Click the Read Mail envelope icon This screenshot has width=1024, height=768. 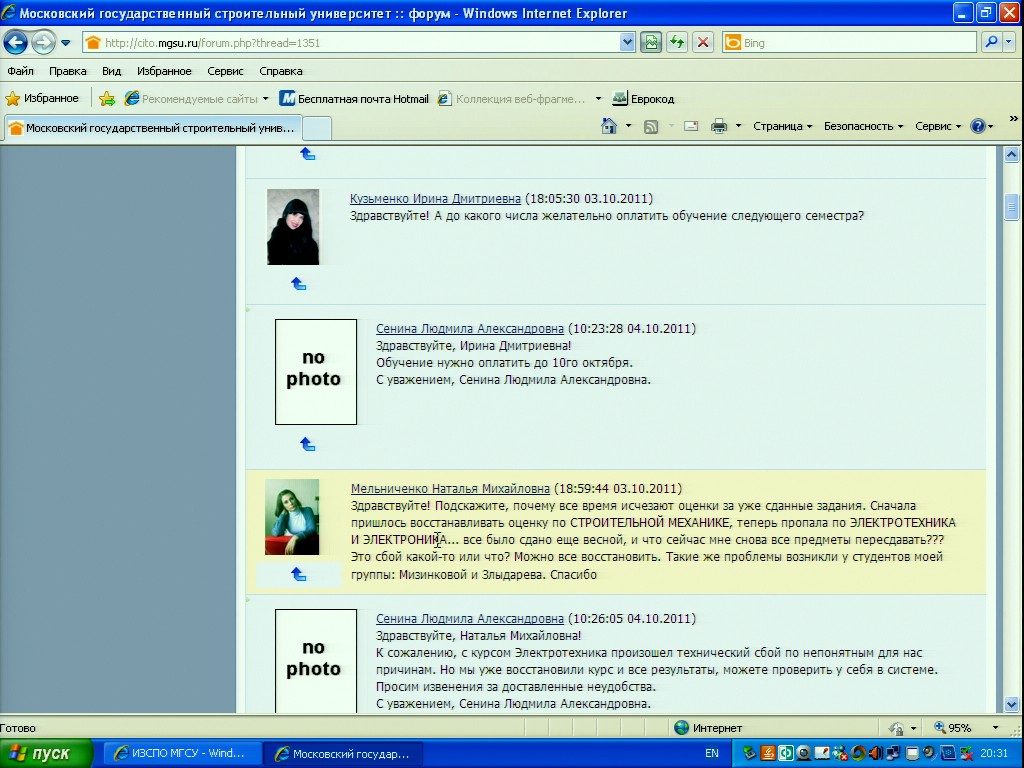click(x=691, y=126)
